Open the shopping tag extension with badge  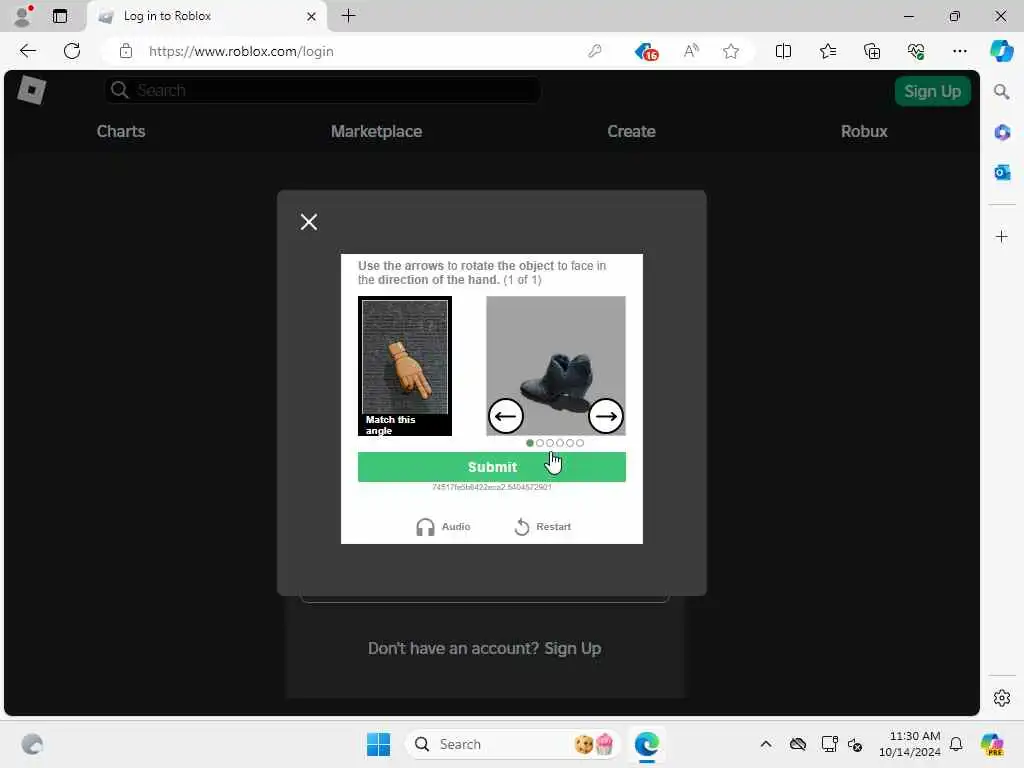(x=646, y=51)
